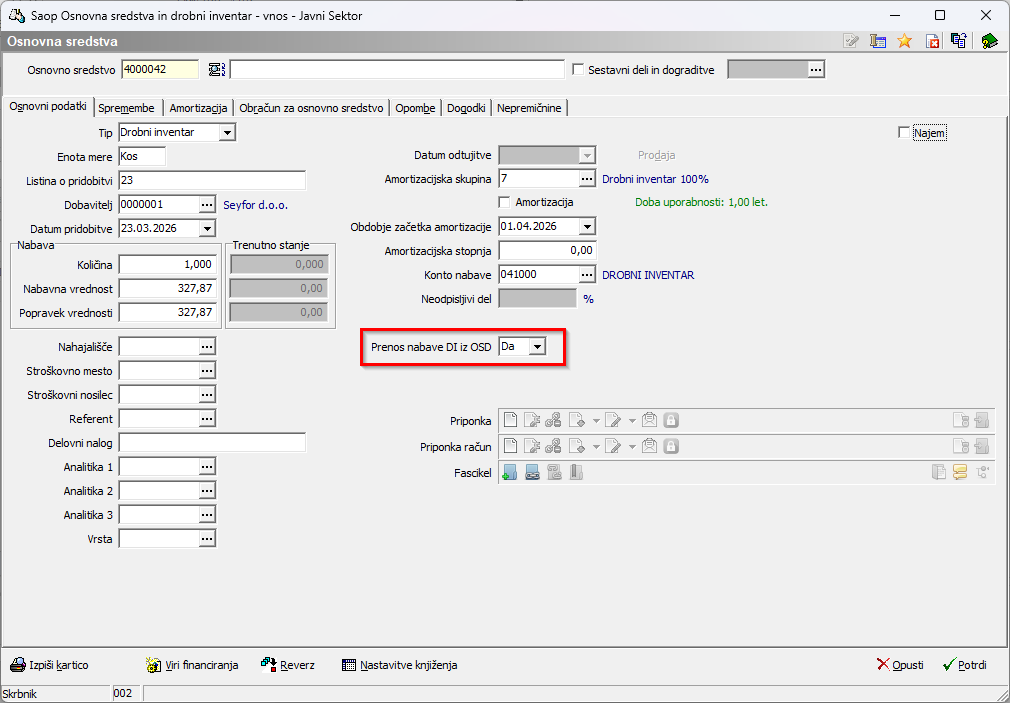Click the favorites star icon in header

(904, 41)
